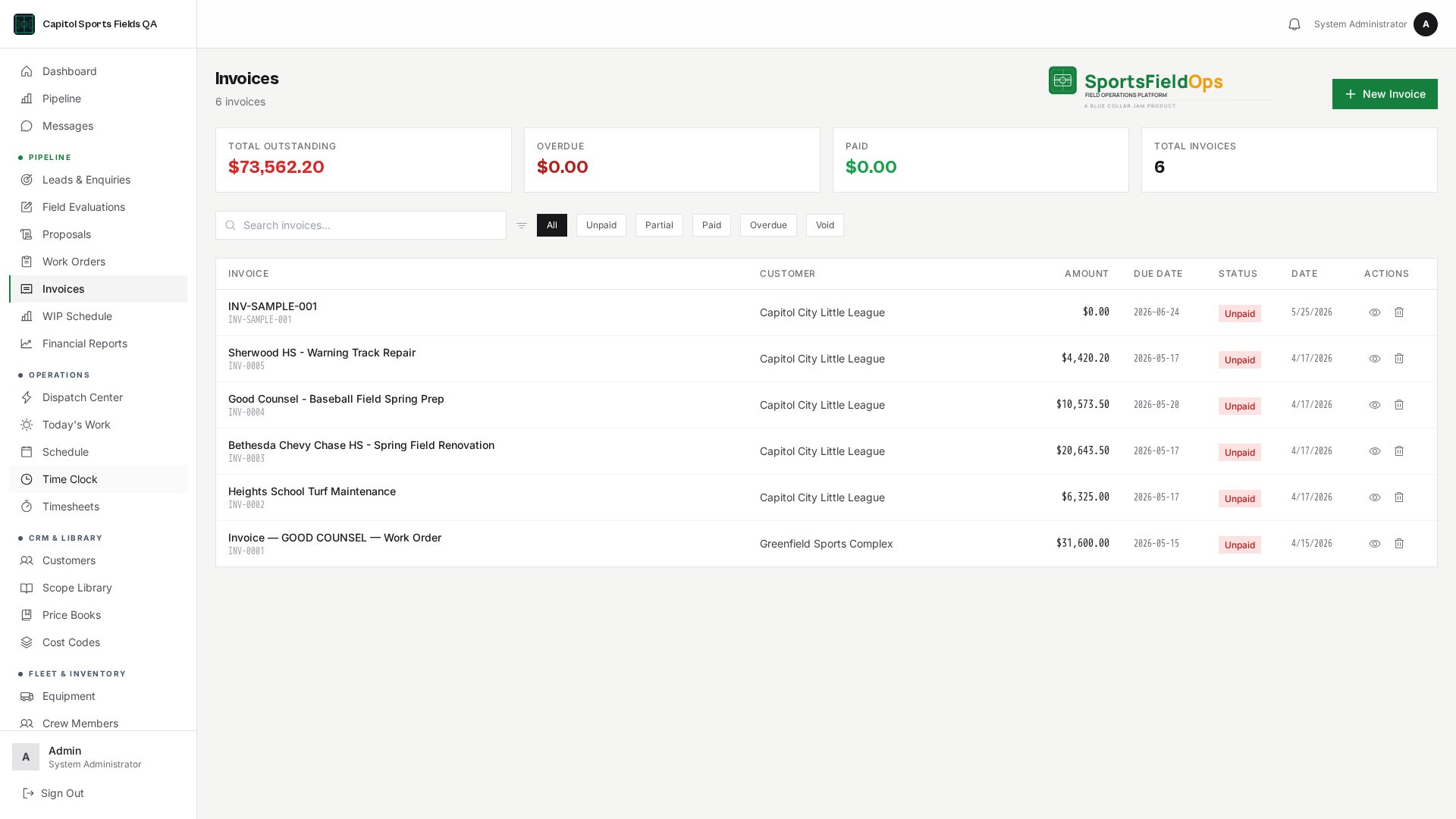
Task: View the Good Counsel Baseball Field invoice
Action: point(1375,405)
